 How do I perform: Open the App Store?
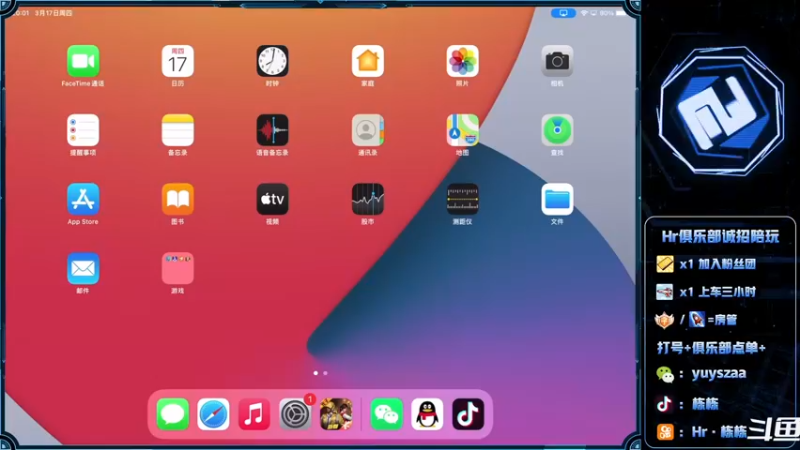point(83,199)
